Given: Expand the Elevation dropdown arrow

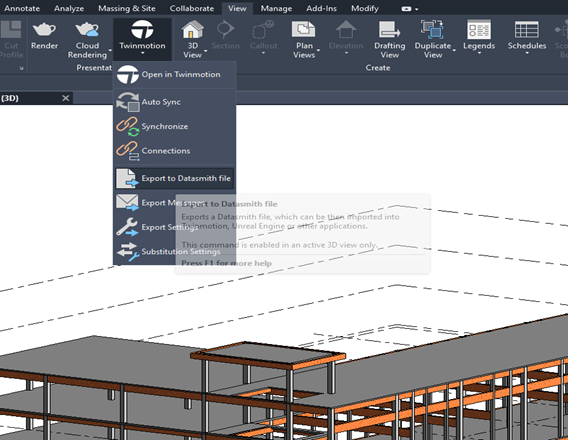Looking at the screenshot, I should 346,54.
